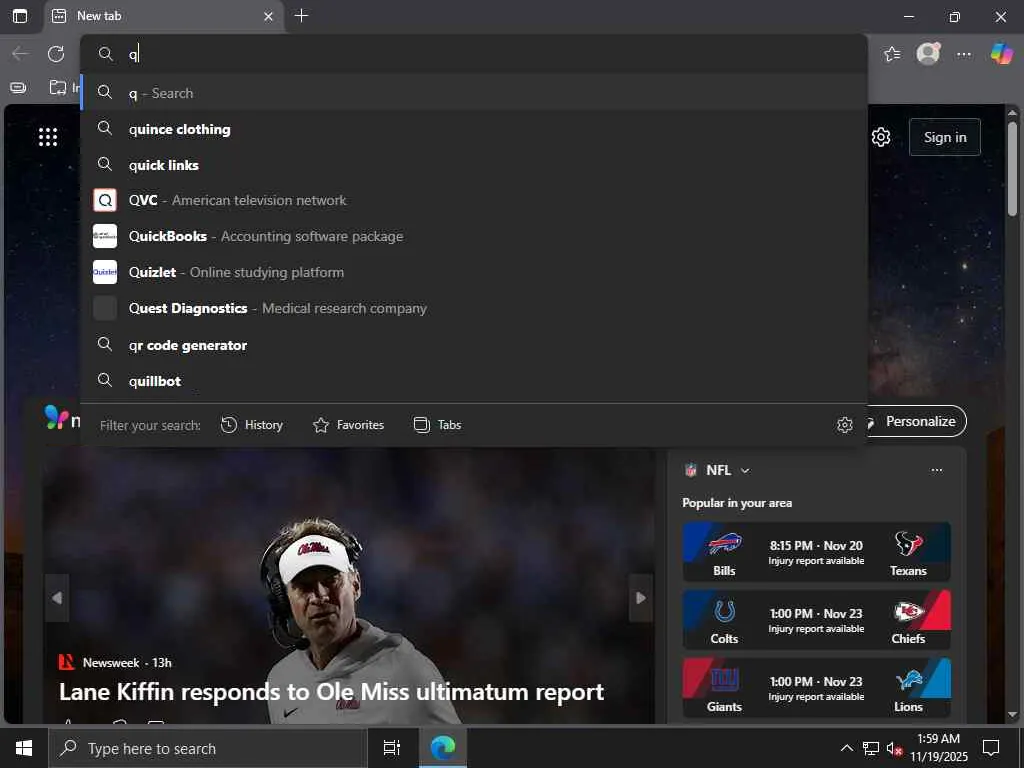Close the New tab tab
Image resolution: width=1024 pixels, height=768 pixels.
click(268, 16)
